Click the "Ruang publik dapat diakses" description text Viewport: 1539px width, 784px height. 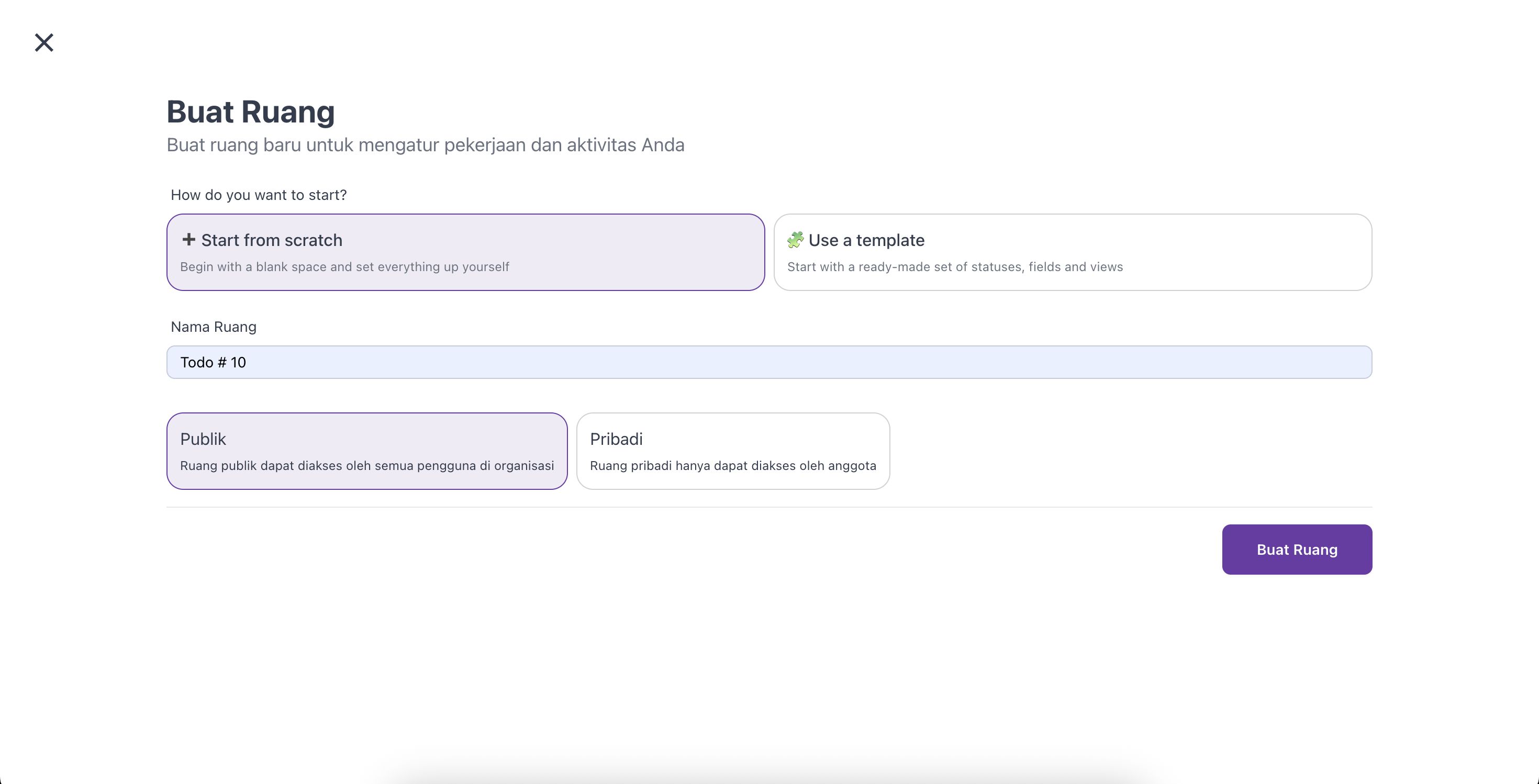coord(367,466)
